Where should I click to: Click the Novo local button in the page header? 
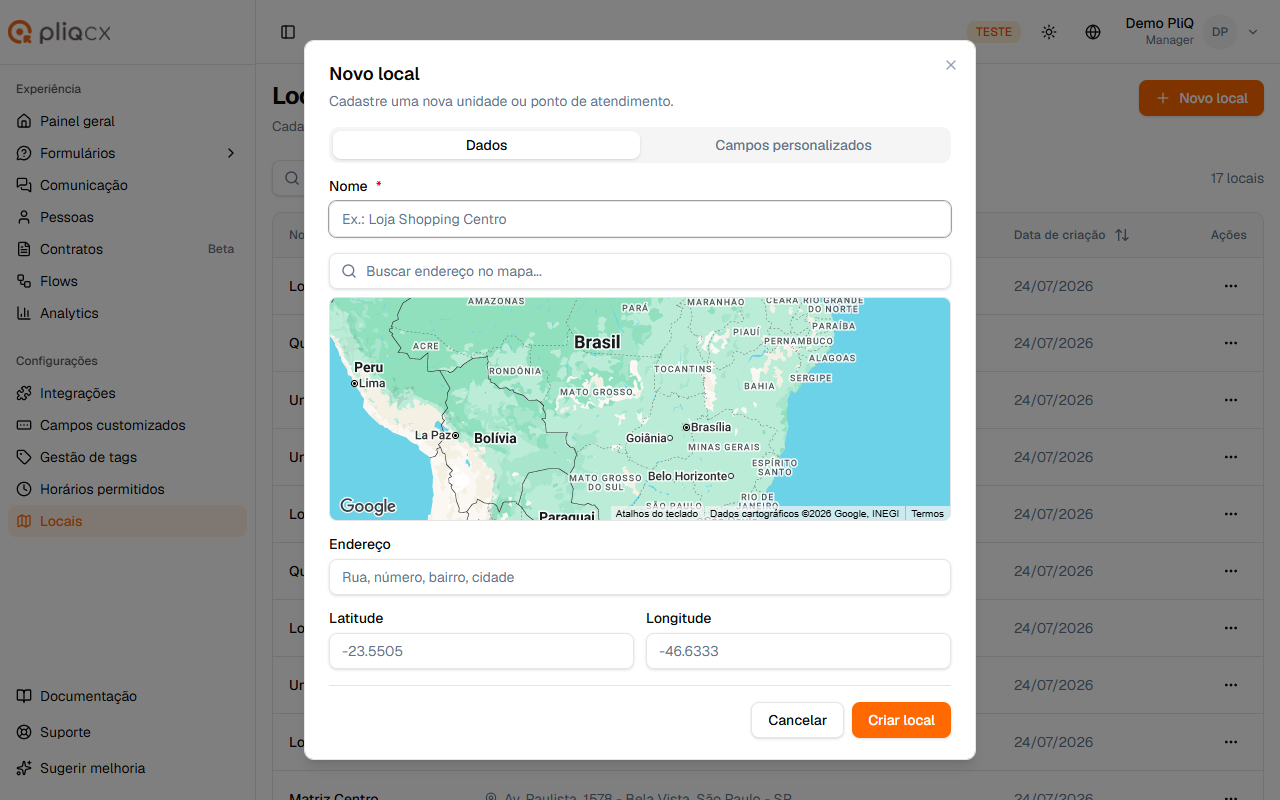[x=1201, y=98]
